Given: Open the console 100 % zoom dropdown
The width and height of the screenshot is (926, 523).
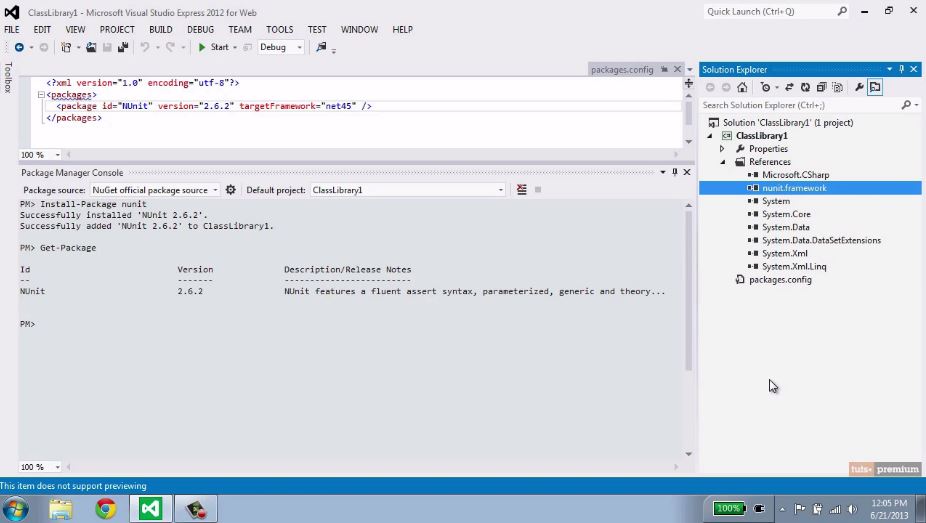Looking at the screenshot, I should pyautogui.click(x=57, y=467).
